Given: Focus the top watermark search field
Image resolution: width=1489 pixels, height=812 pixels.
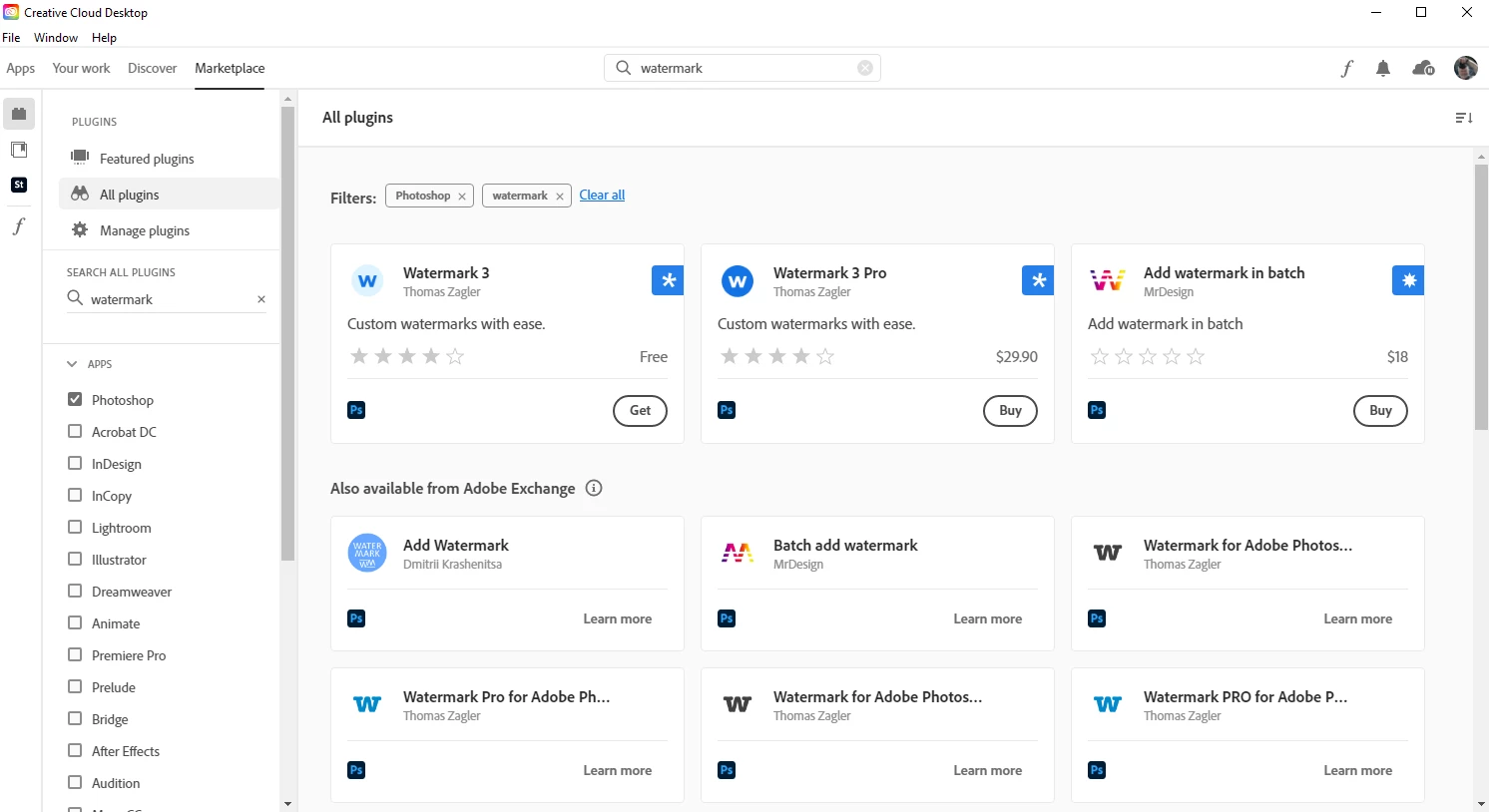Looking at the screenshot, I should (743, 68).
